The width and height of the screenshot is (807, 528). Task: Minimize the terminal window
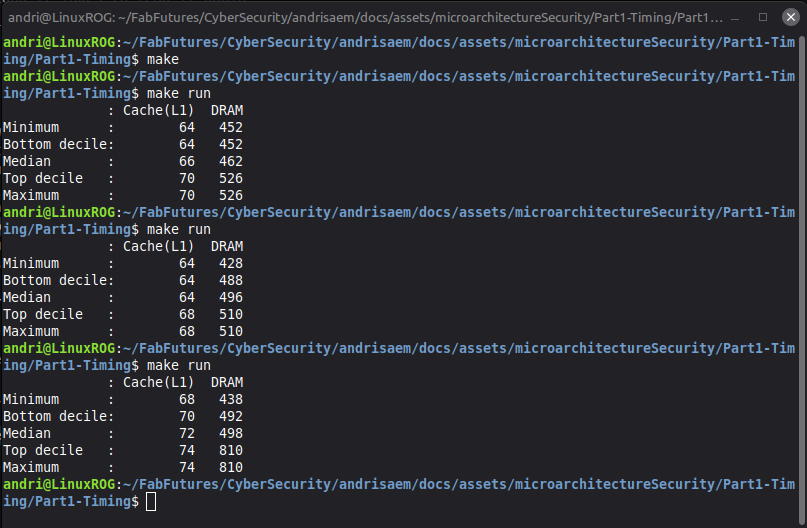click(735, 18)
